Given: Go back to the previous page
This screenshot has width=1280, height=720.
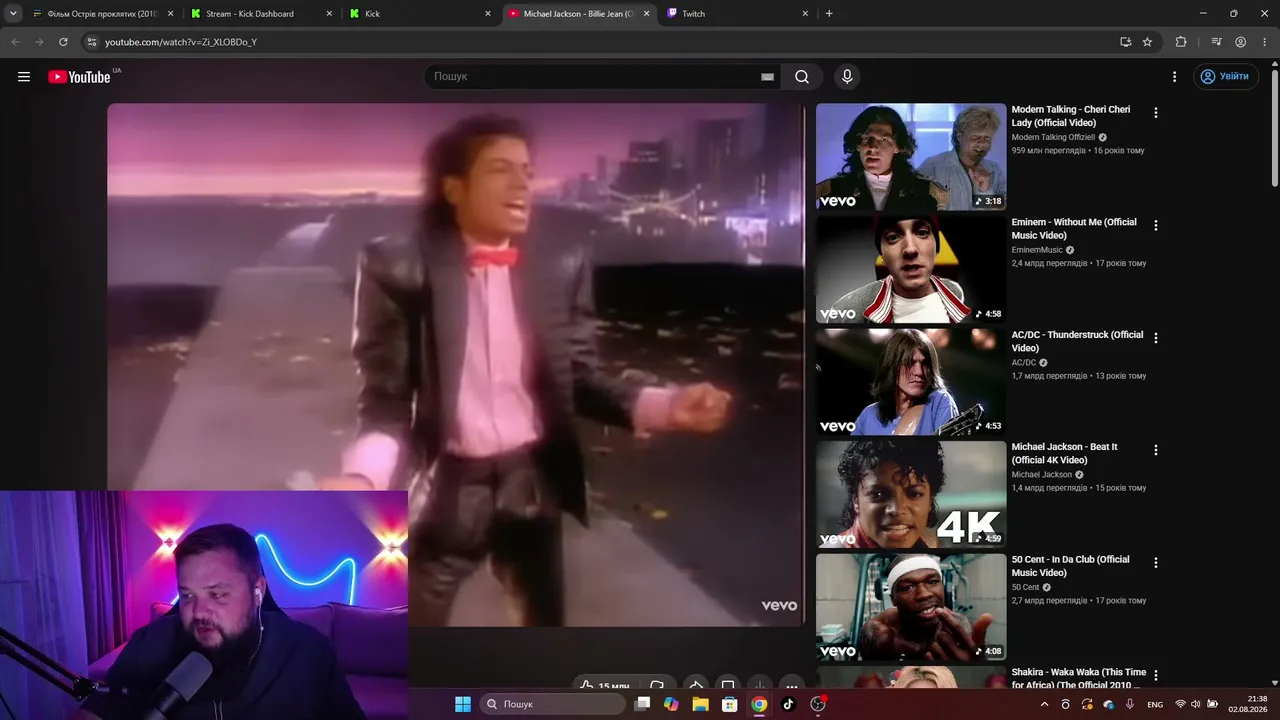Looking at the screenshot, I should (15, 42).
